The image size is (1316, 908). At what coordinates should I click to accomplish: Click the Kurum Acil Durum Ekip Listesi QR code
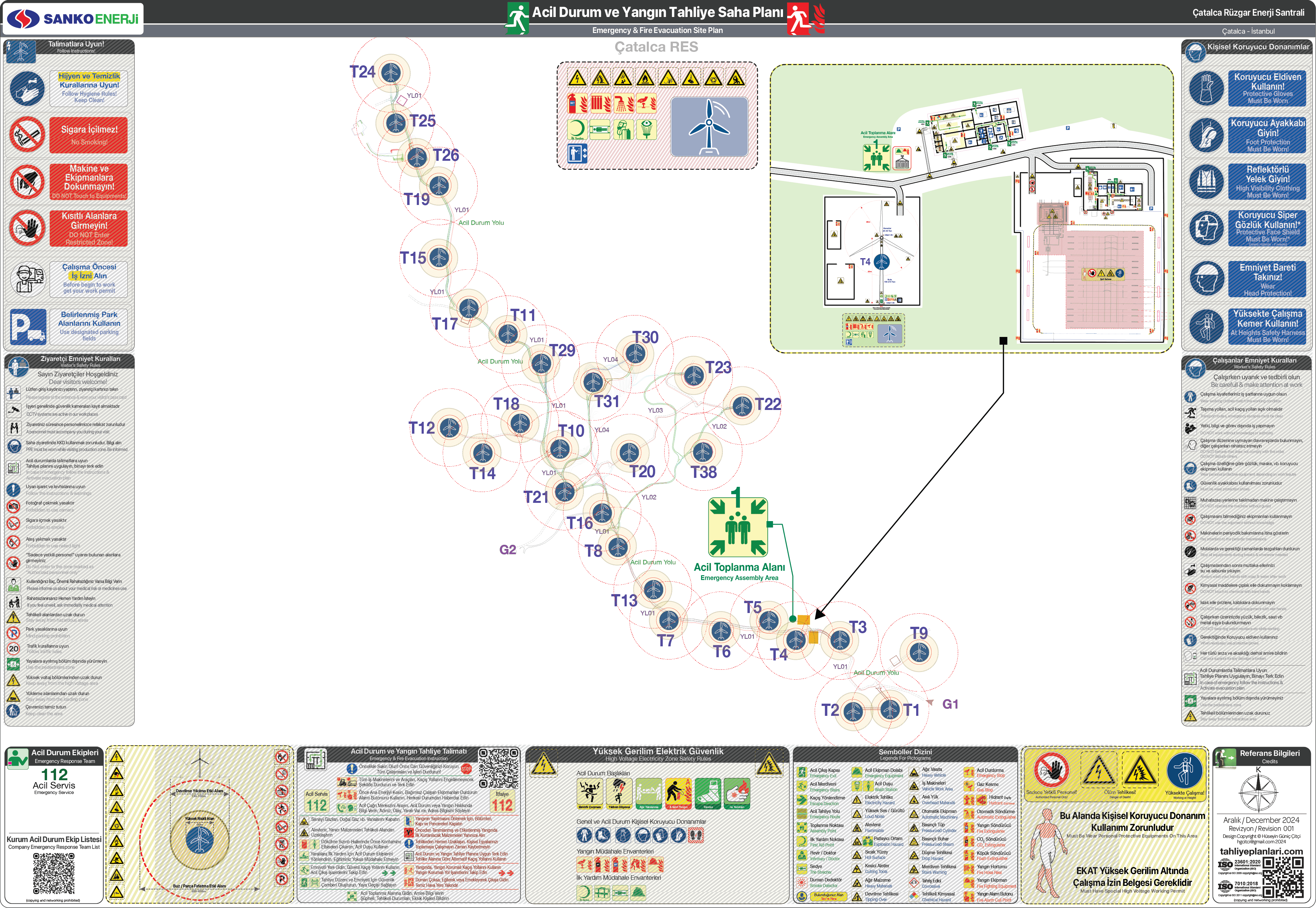click(53, 874)
